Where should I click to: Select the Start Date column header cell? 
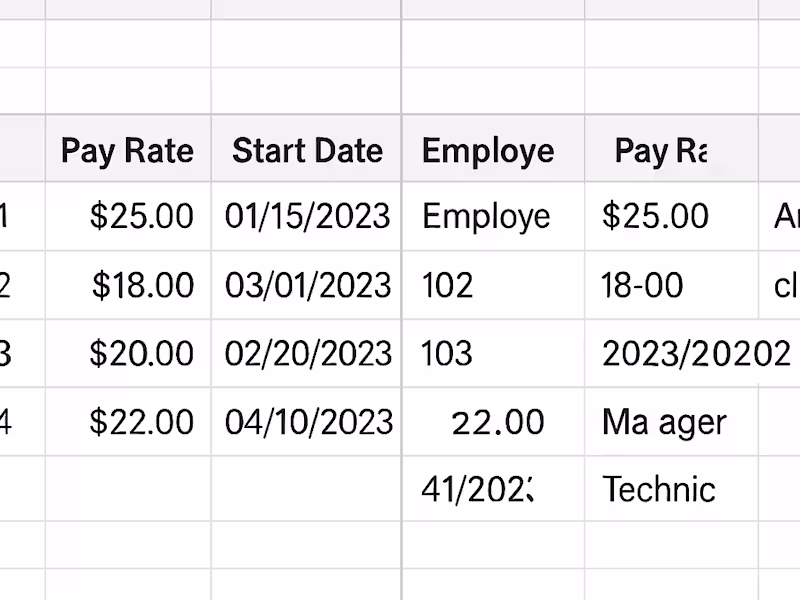[306, 150]
